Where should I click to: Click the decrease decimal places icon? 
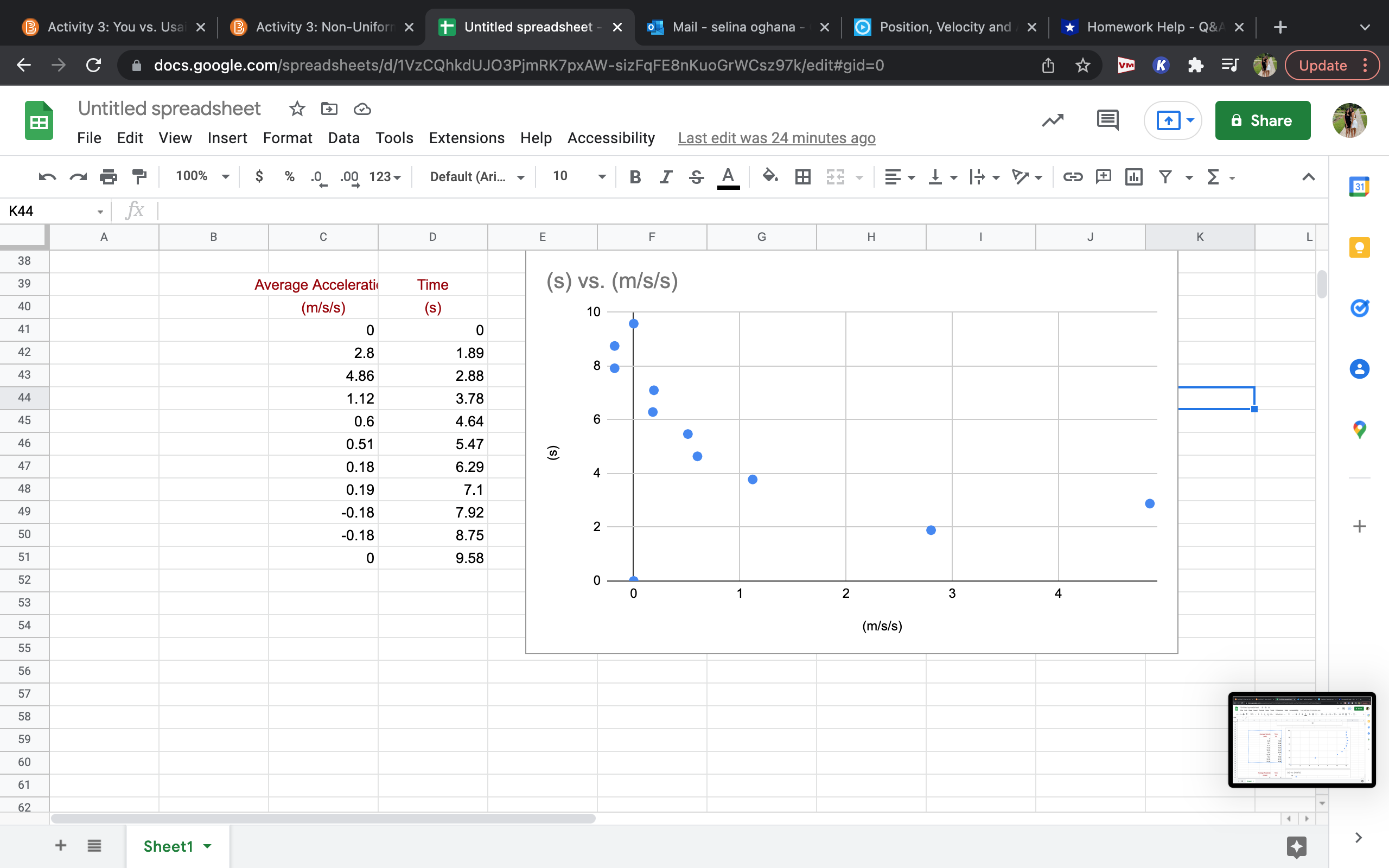click(x=317, y=177)
